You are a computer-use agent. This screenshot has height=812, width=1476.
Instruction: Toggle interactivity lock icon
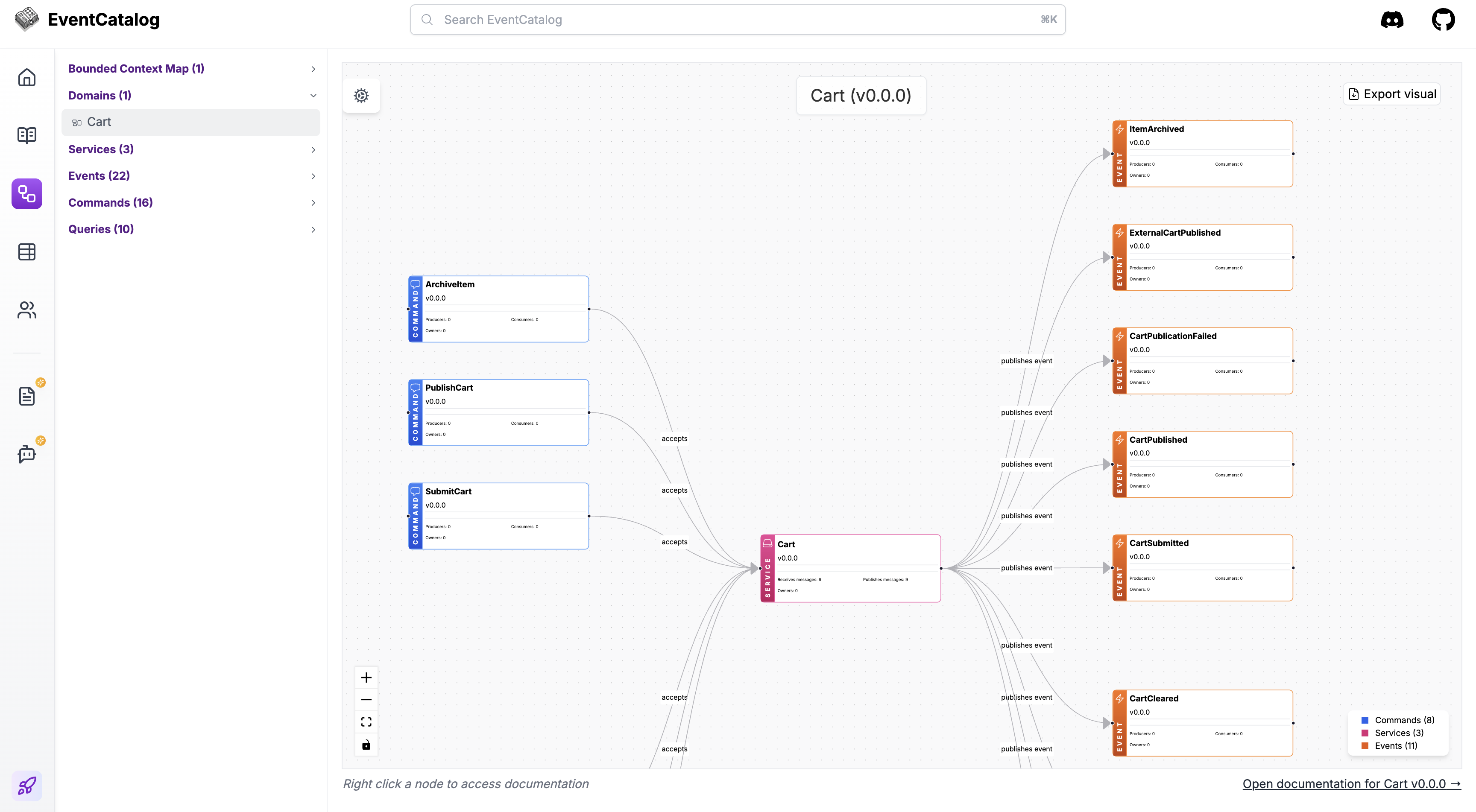pyautogui.click(x=366, y=745)
